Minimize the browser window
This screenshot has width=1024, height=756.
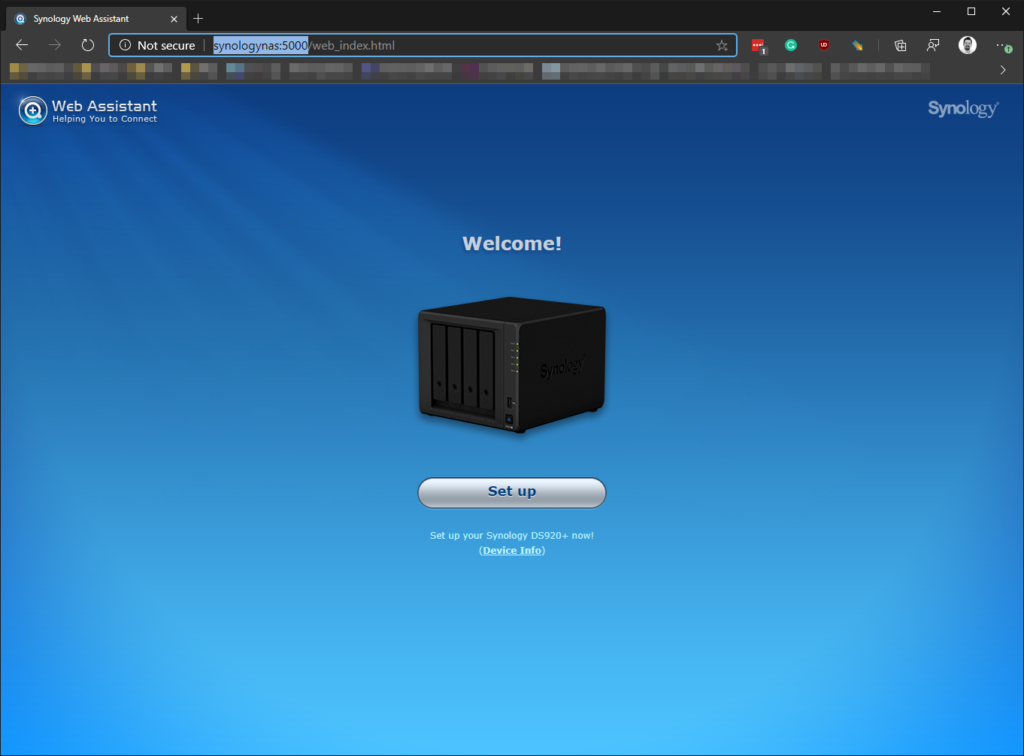(936, 11)
